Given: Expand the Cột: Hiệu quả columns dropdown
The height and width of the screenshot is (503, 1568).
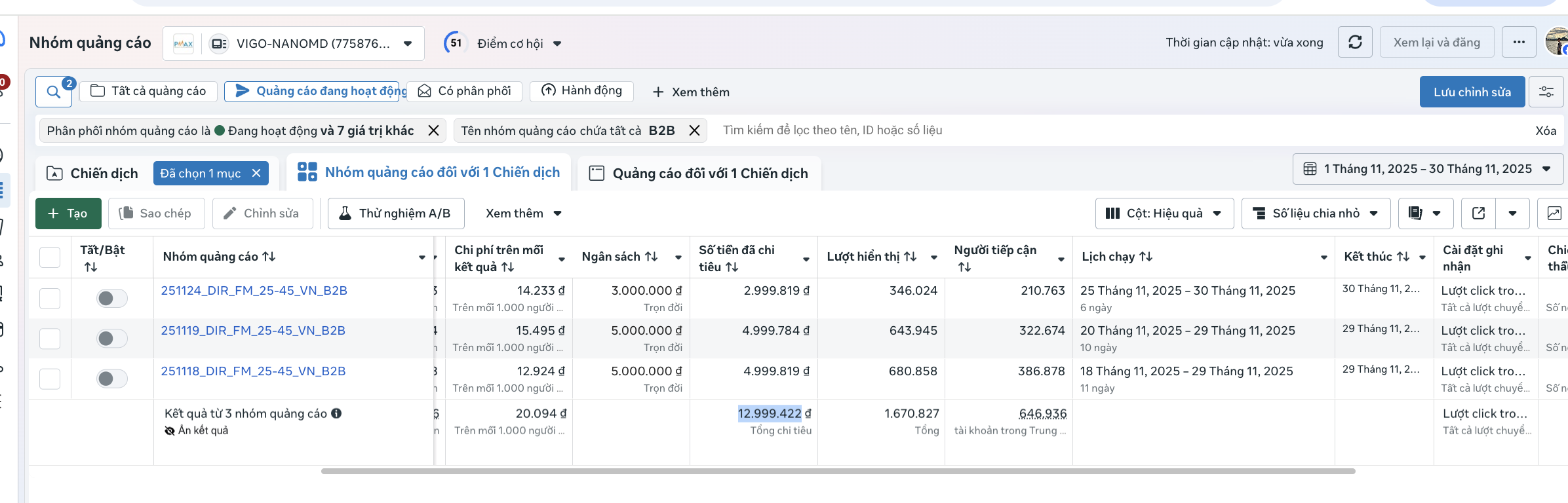Looking at the screenshot, I should coord(1164,214).
